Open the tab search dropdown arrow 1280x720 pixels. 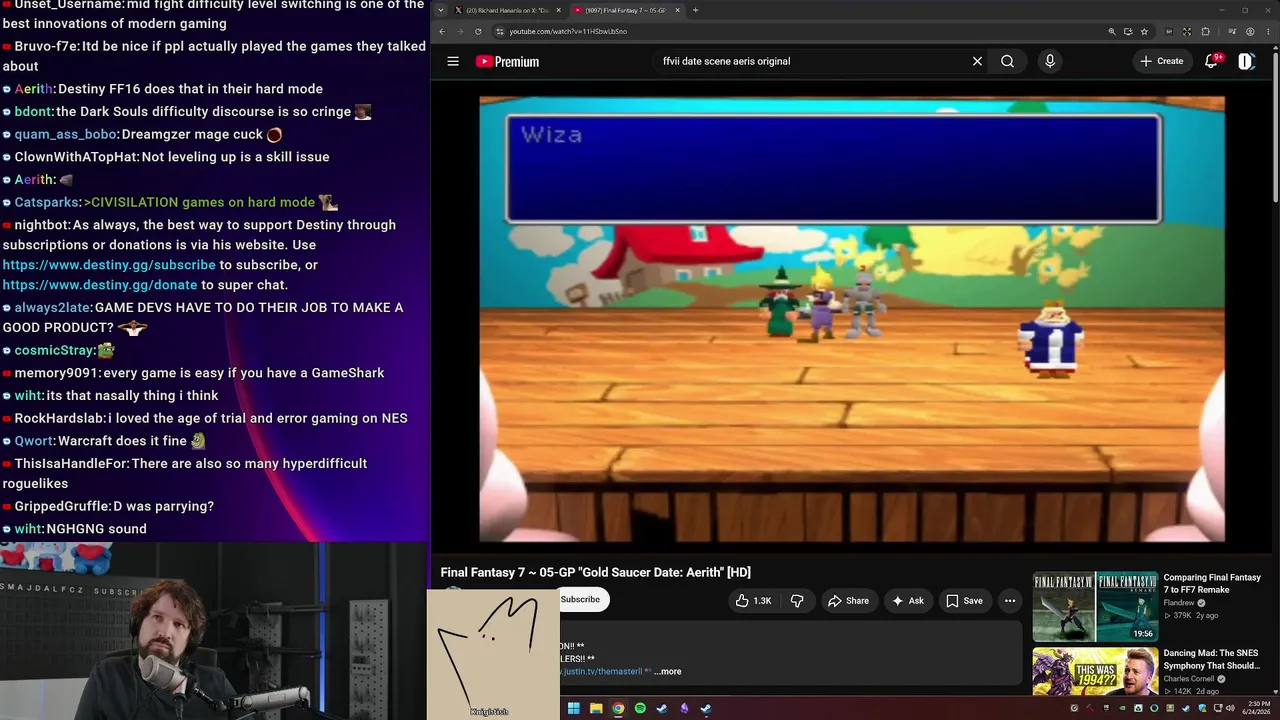click(441, 10)
